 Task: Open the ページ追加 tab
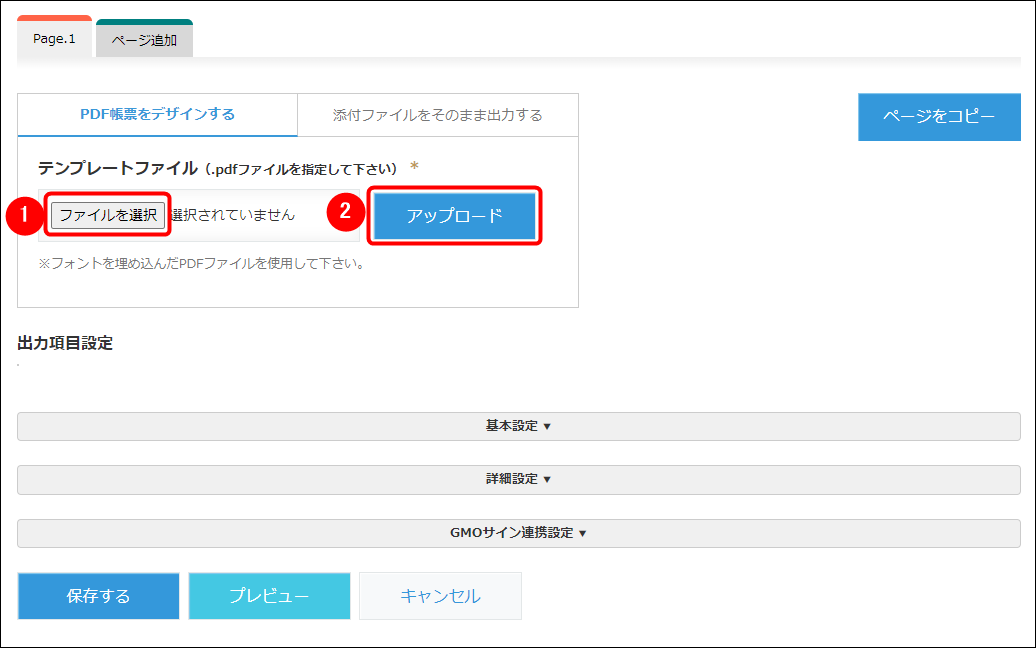coord(144,40)
